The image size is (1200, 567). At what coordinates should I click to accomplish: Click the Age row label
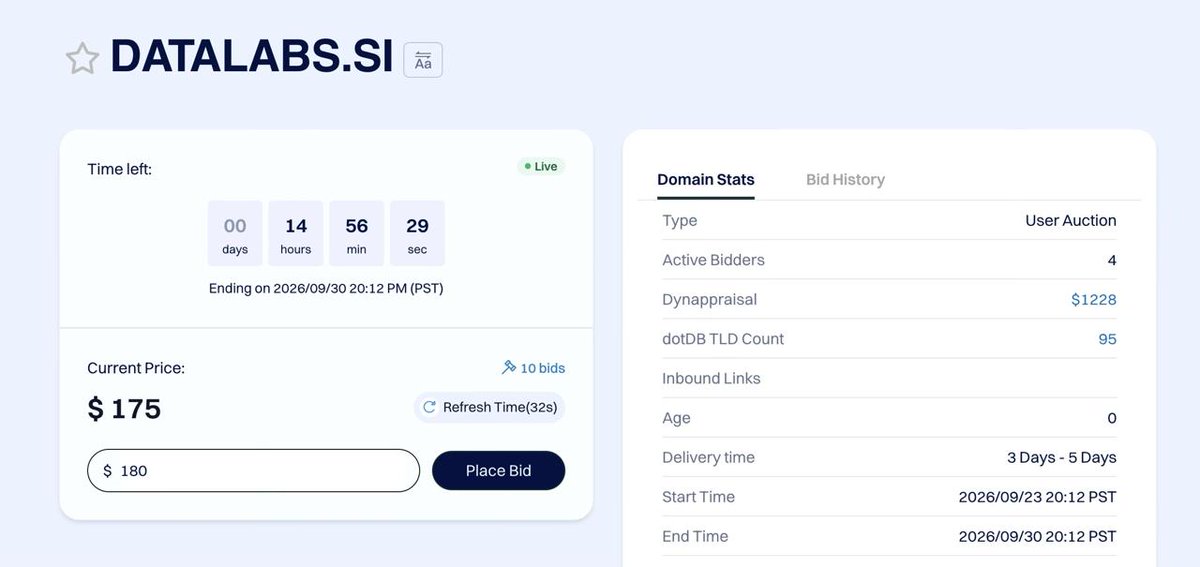tap(676, 418)
